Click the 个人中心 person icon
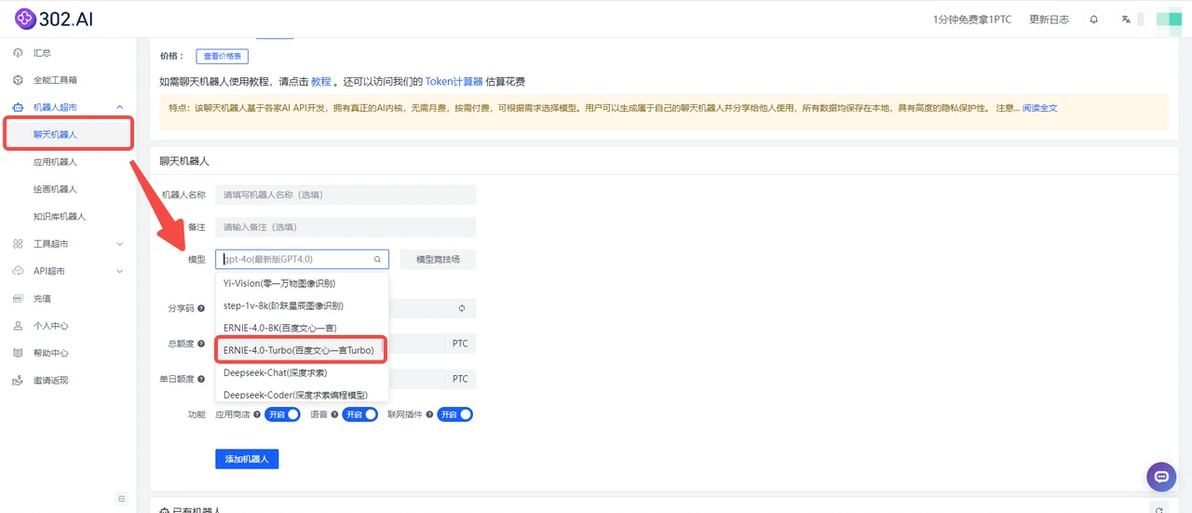The image size is (1192, 513). pyautogui.click(x=18, y=326)
